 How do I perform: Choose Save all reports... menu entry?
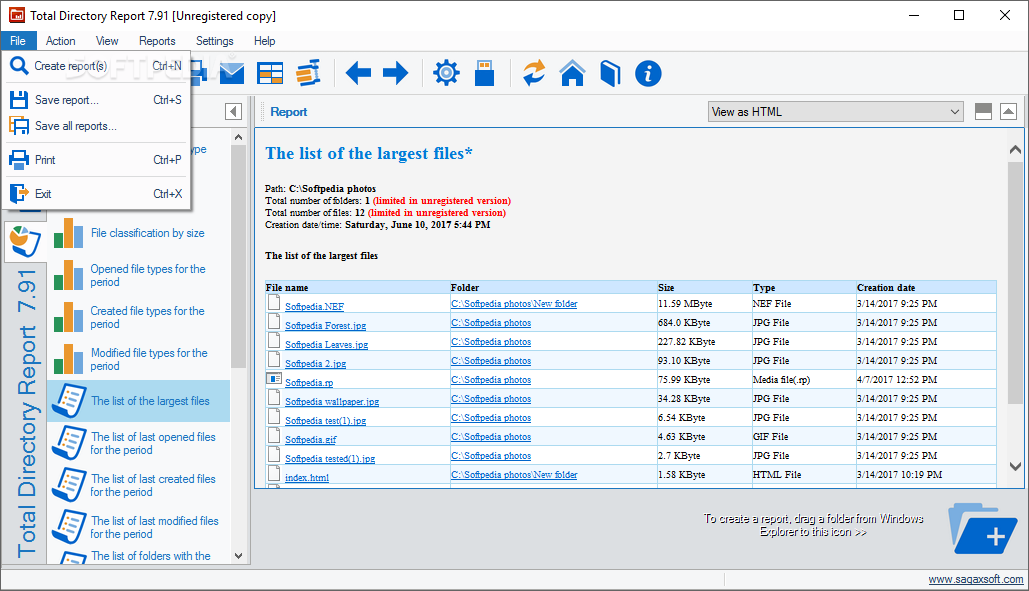(97, 126)
